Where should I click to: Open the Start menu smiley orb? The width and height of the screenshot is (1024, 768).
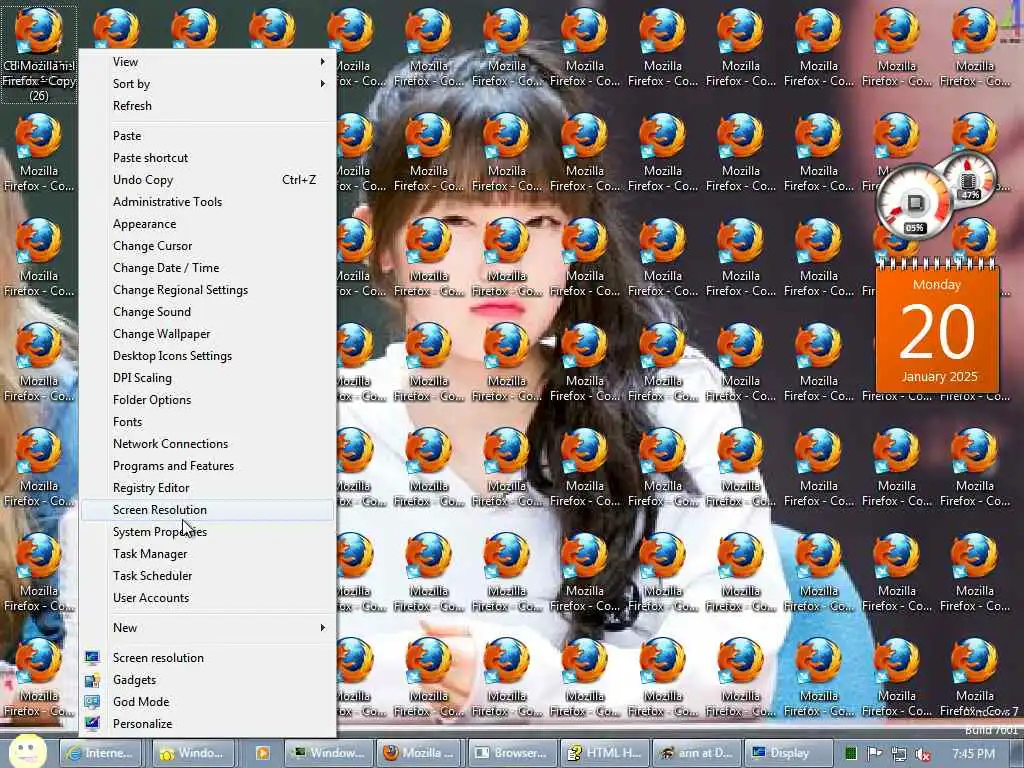(x=27, y=751)
